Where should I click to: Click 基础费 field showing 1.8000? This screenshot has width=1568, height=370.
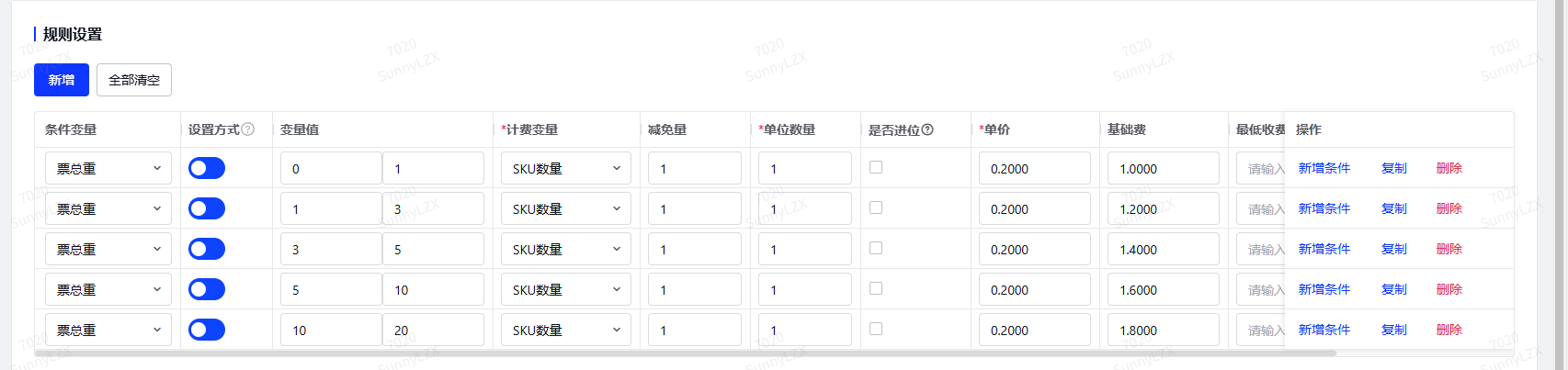(1164, 330)
